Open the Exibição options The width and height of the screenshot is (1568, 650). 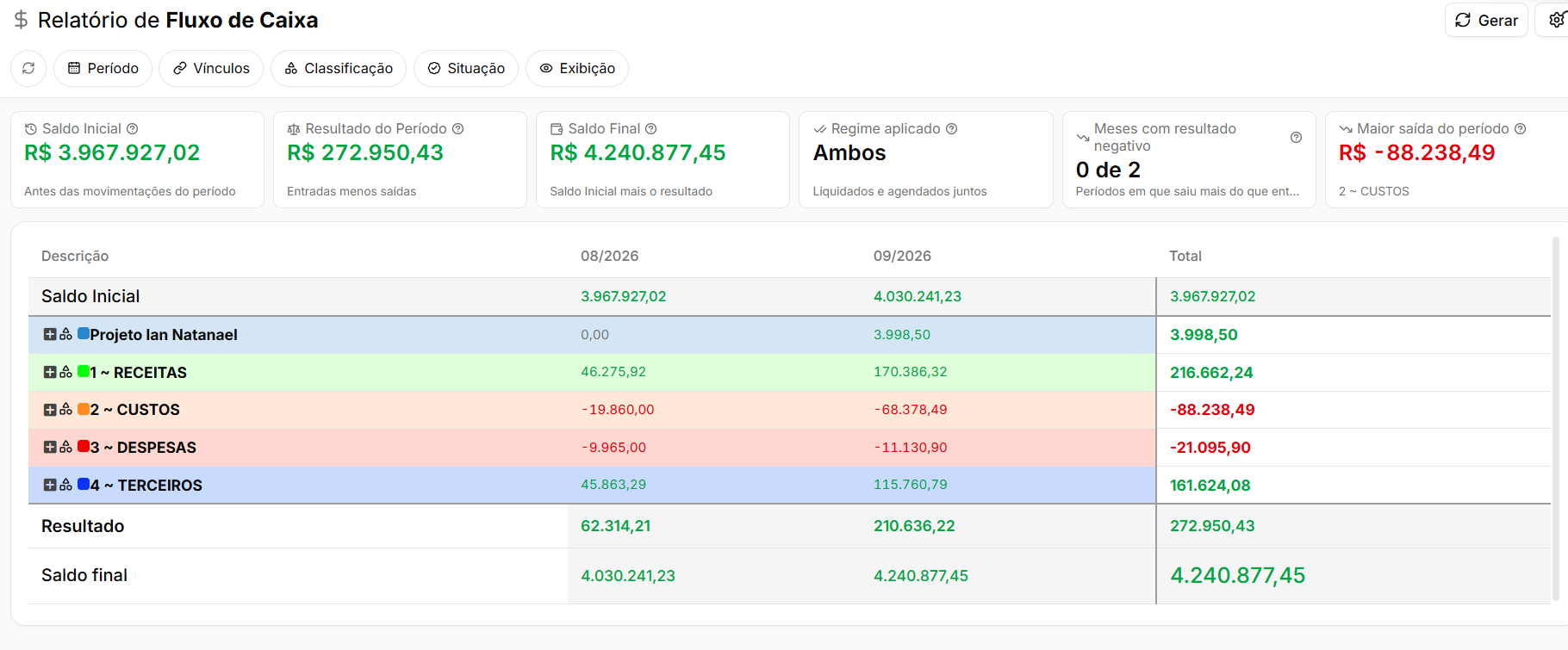[577, 68]
